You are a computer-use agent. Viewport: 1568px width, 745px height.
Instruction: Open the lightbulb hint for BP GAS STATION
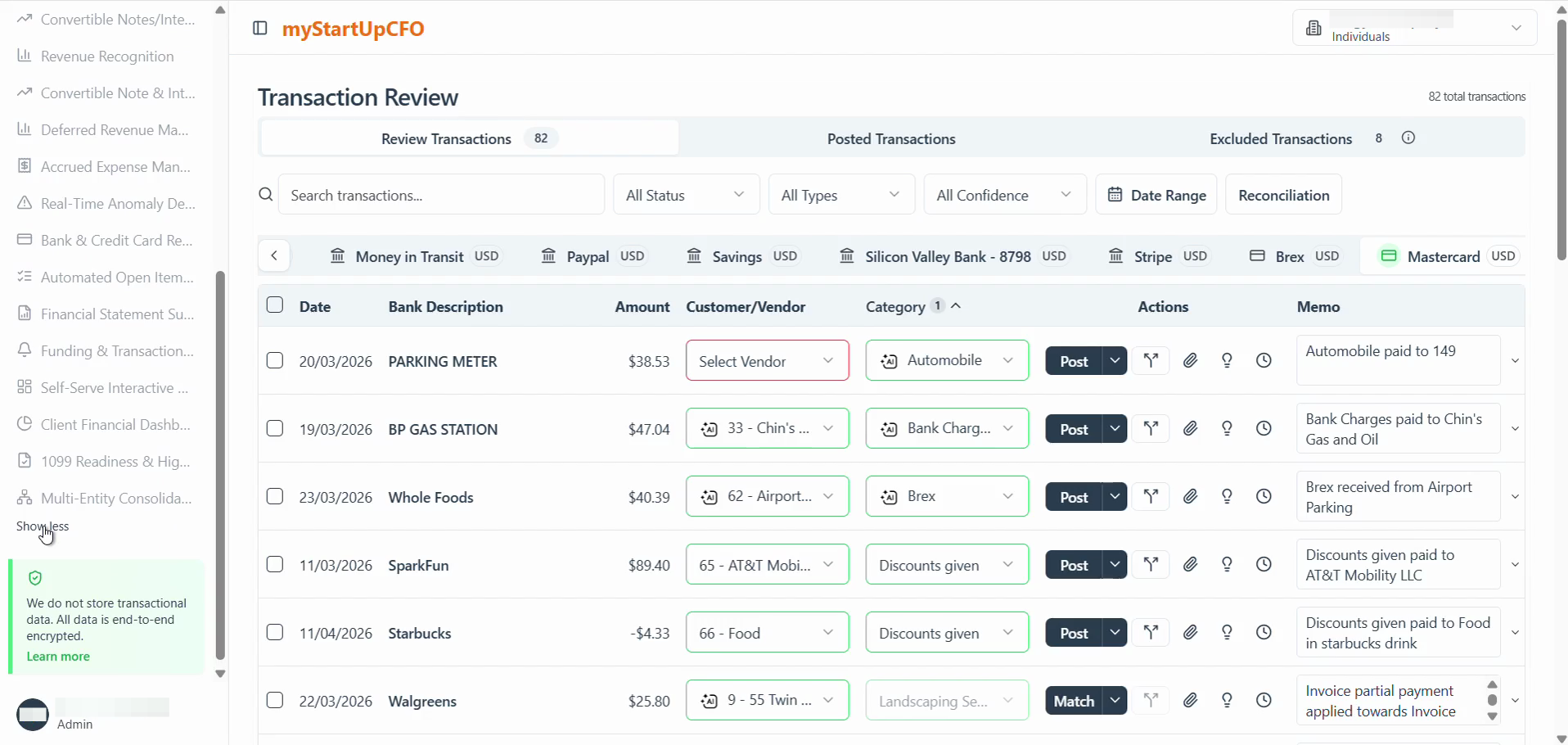(1227, 428)
